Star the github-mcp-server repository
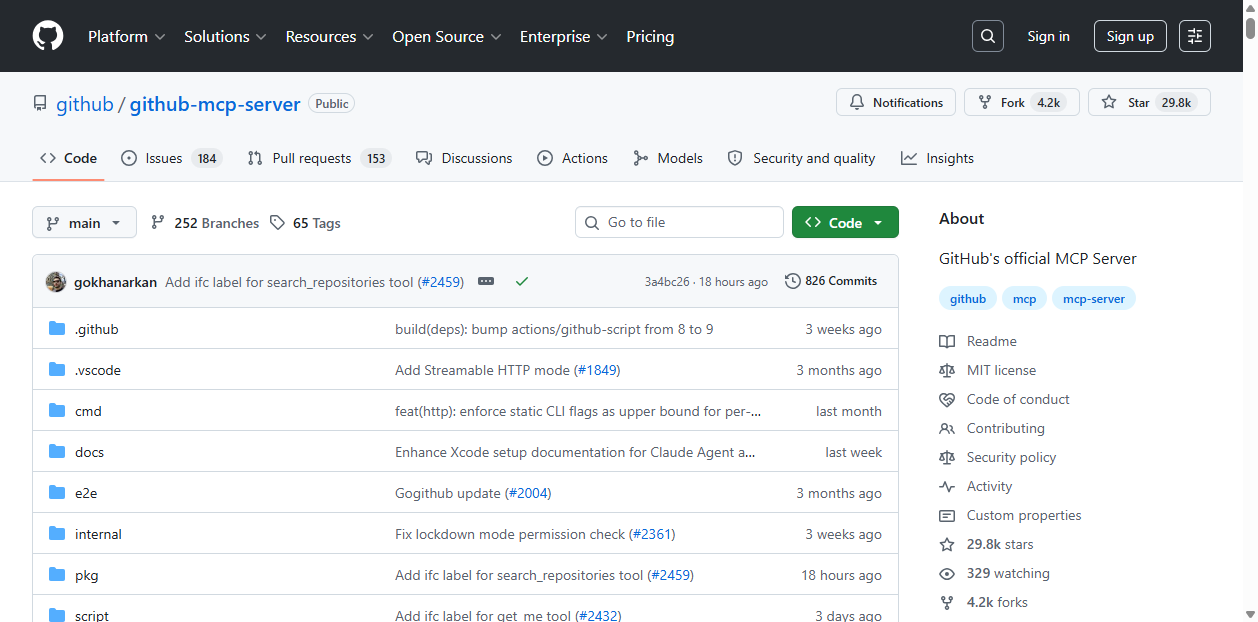 (1149, 102)
